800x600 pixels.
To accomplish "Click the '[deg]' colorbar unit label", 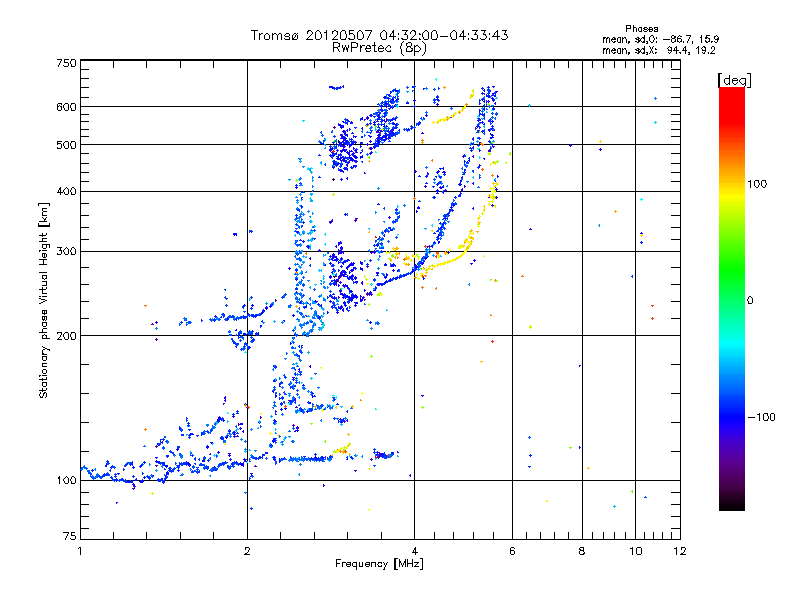I will click(734, 80).
